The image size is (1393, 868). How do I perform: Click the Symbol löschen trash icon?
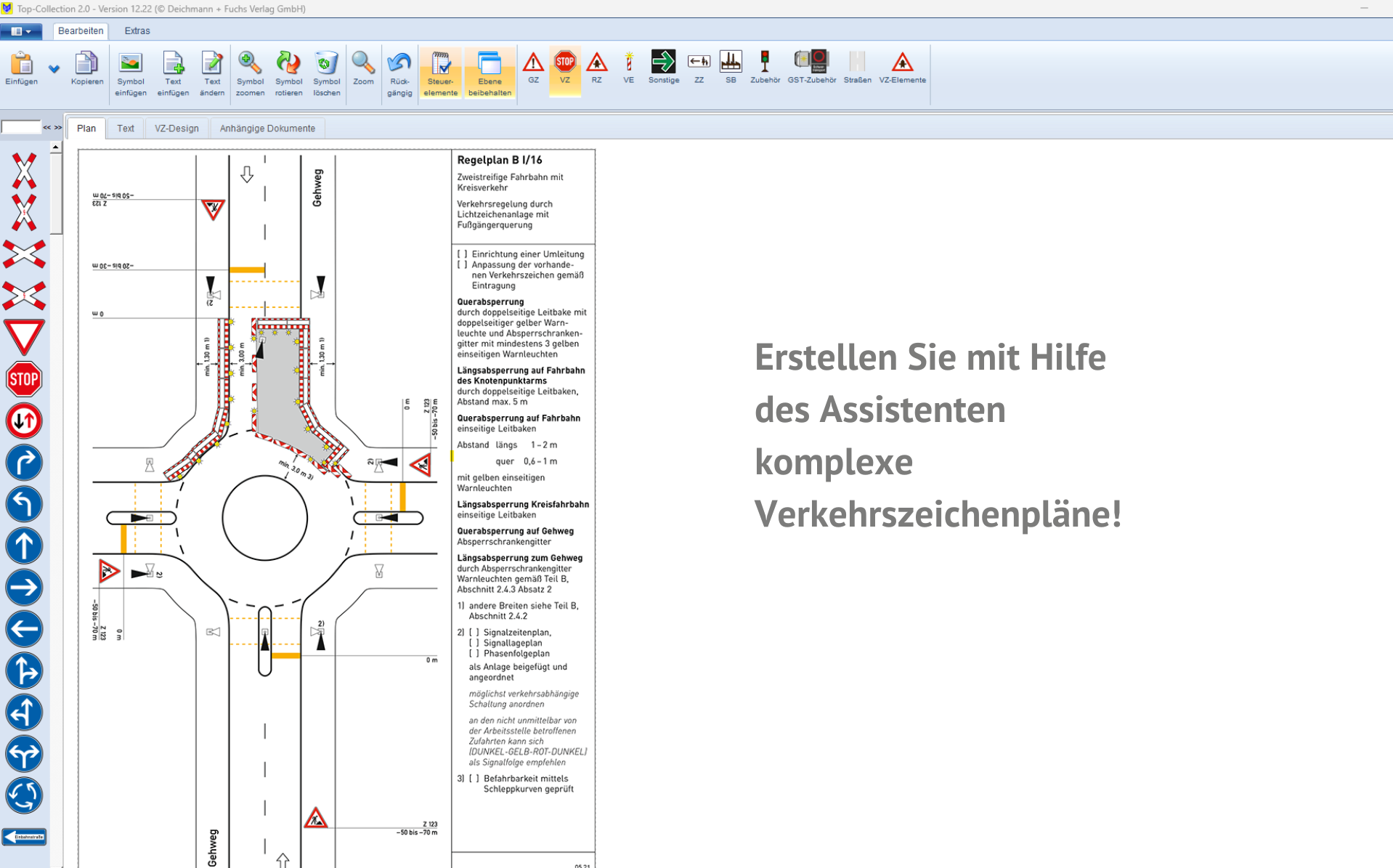click(x=327, y=73)
